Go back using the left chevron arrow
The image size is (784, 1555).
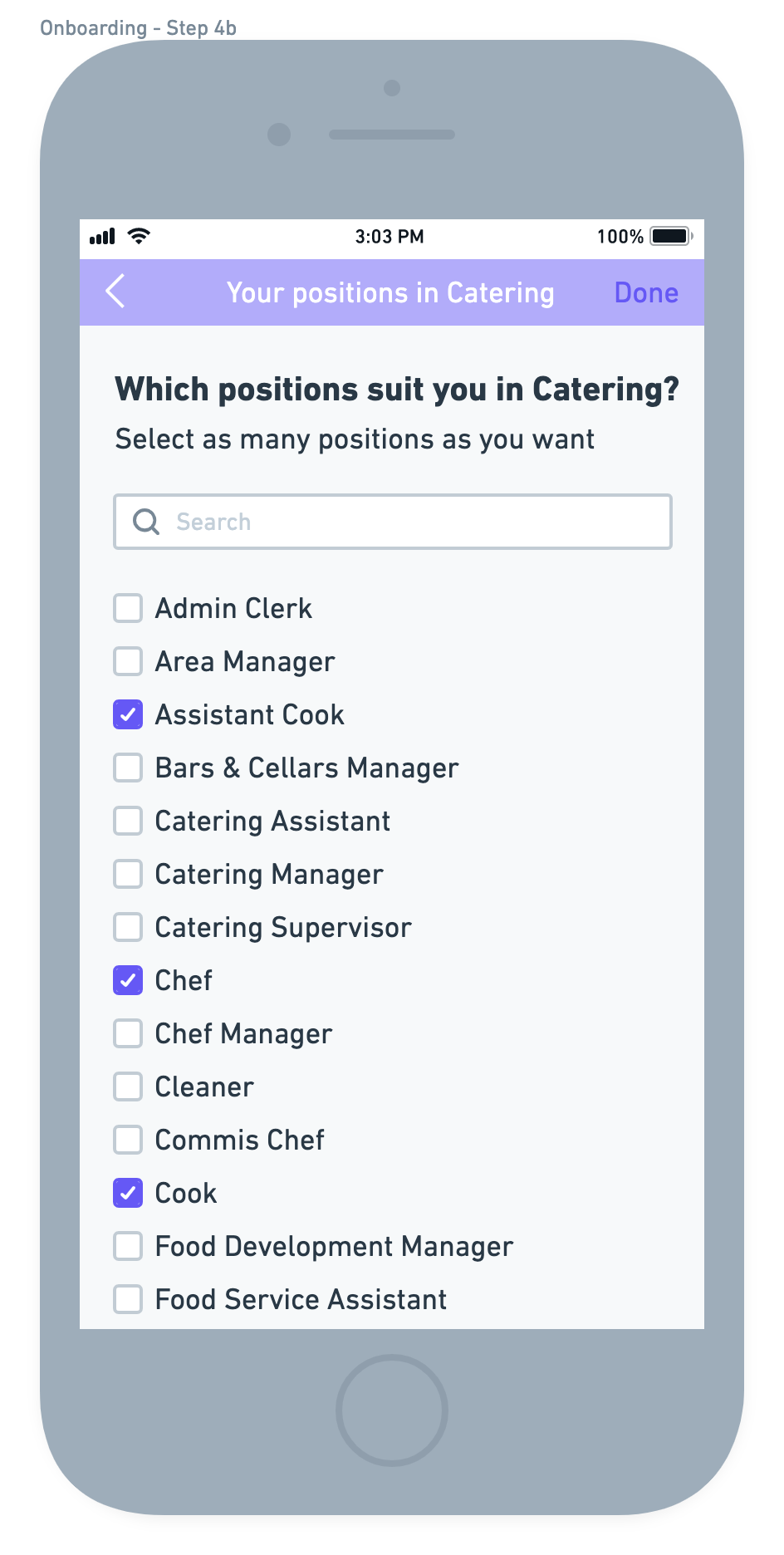pos(115,292)
